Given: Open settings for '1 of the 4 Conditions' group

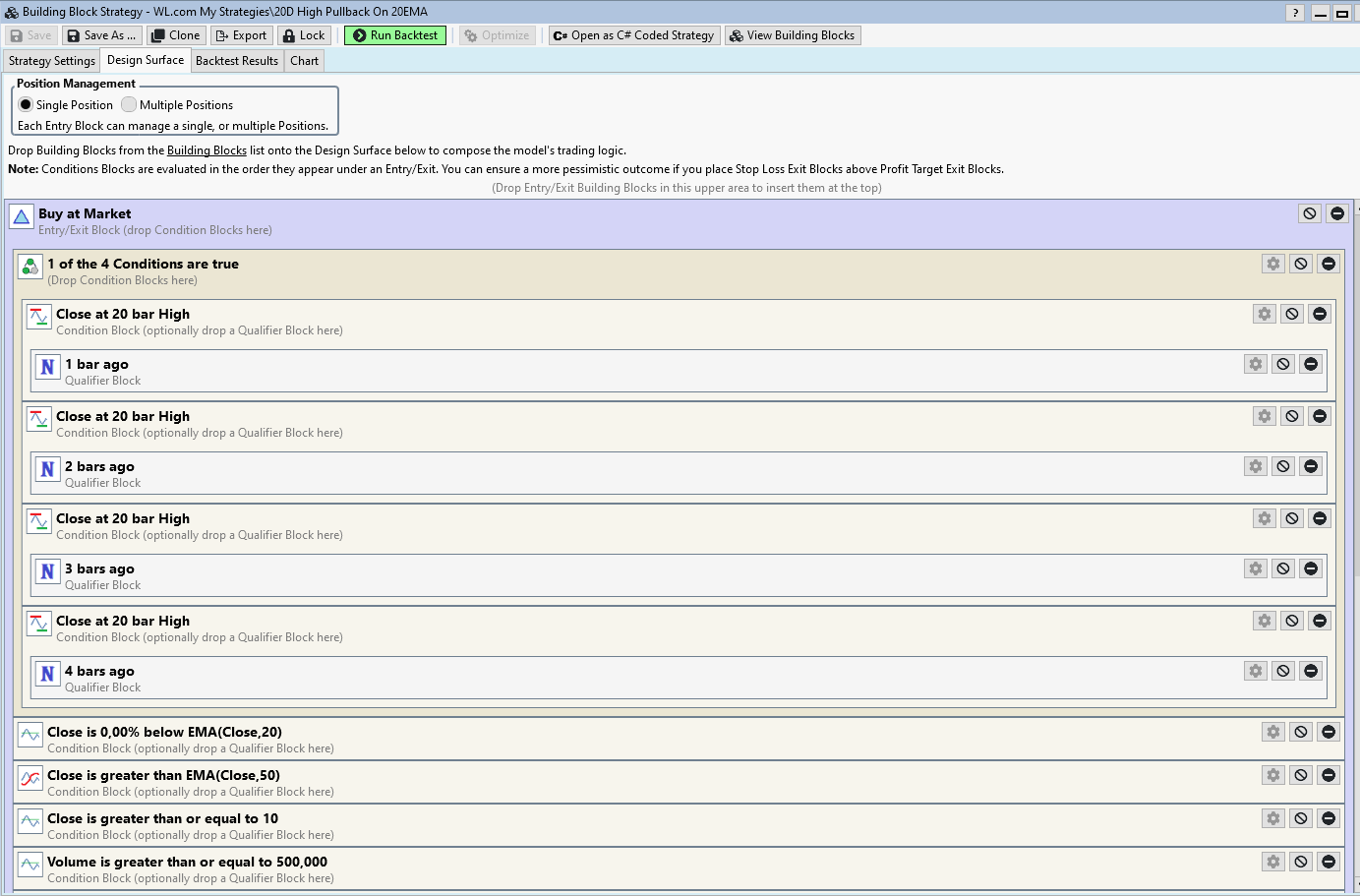Looking at the screenshot, I should pos(1273,264).
